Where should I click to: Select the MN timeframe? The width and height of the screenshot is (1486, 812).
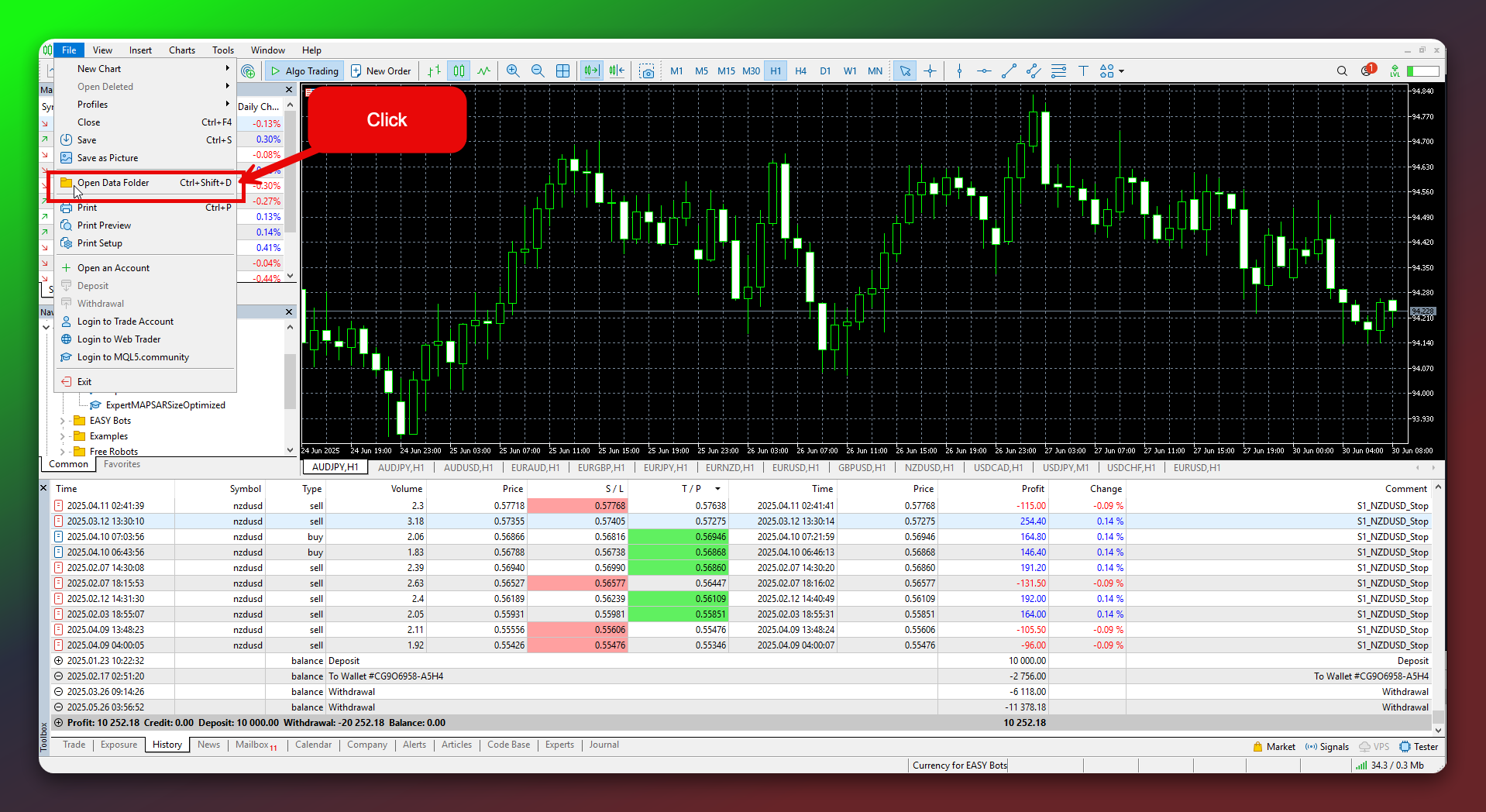click(875, 71)
